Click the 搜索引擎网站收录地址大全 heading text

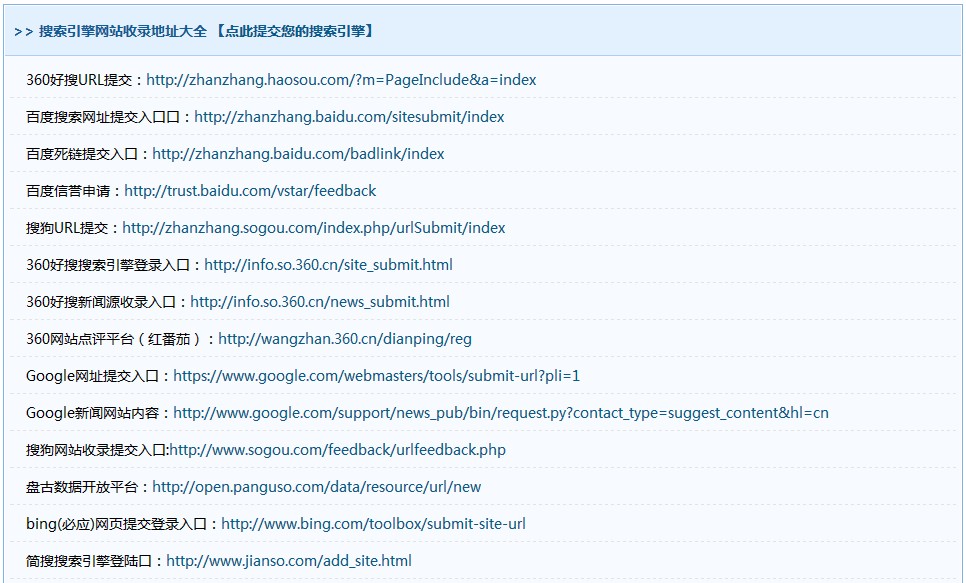coord(123,31)
